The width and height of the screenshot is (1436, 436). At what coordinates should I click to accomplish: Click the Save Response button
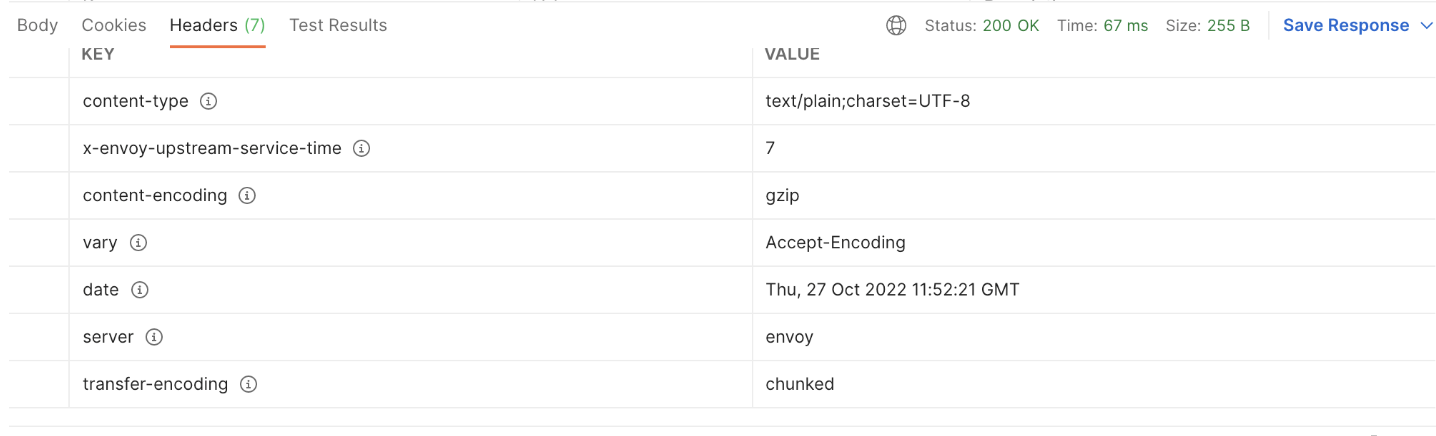click(x=1346, y=25)
